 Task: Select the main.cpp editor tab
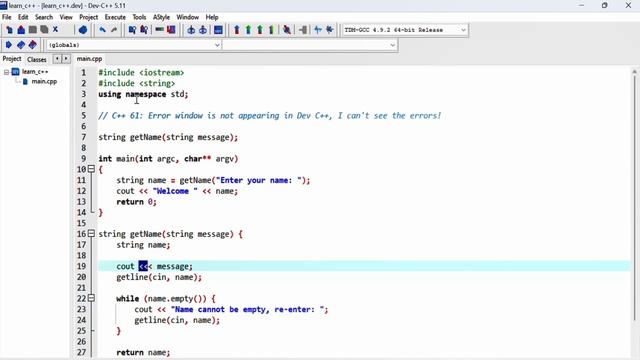tap(89, 59)
